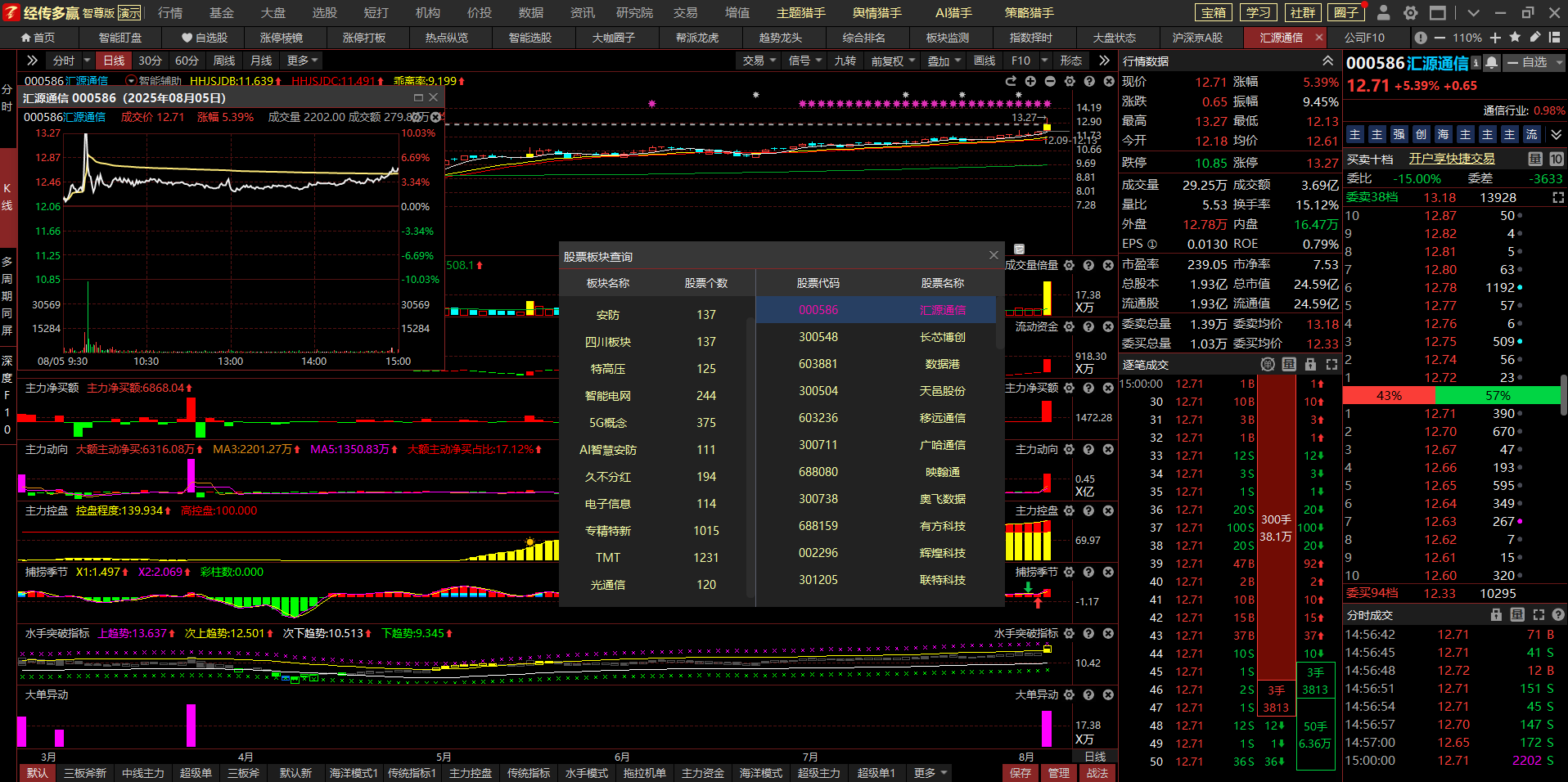
Task: Click the 开户享快捷交易 link
Action: click(x=1451, y=159)
